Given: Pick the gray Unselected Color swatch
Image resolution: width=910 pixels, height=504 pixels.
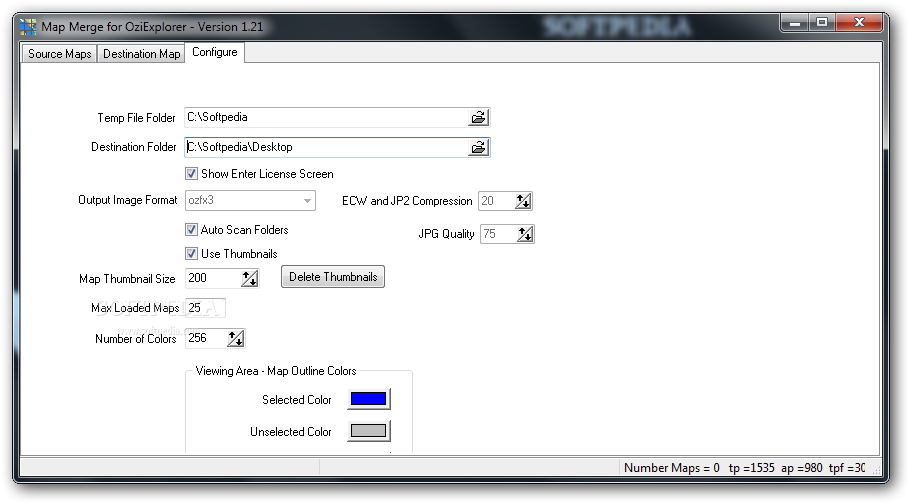Looking at the screenshot, I should [369, 431].
